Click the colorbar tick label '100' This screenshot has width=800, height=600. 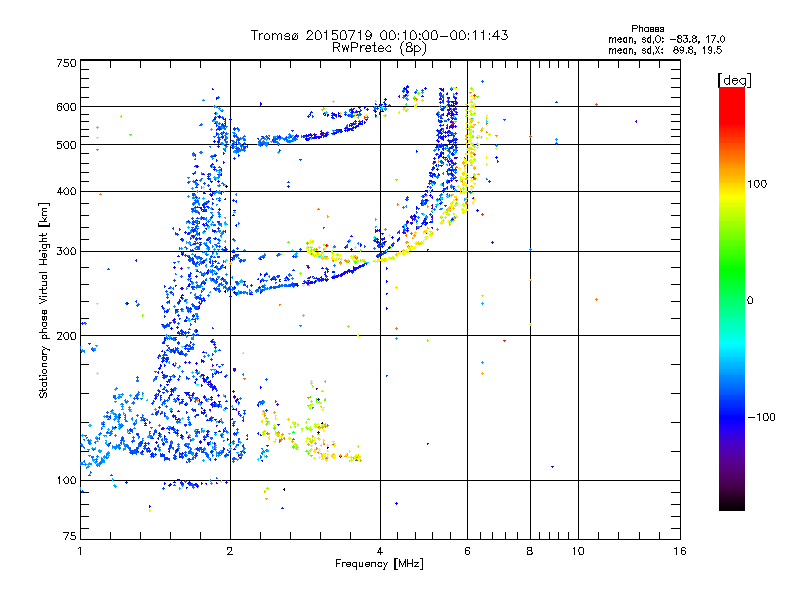757,184
